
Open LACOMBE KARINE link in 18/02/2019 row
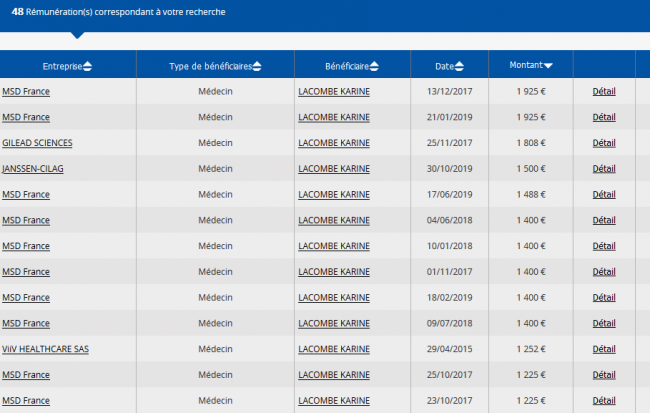click(334, 298)
